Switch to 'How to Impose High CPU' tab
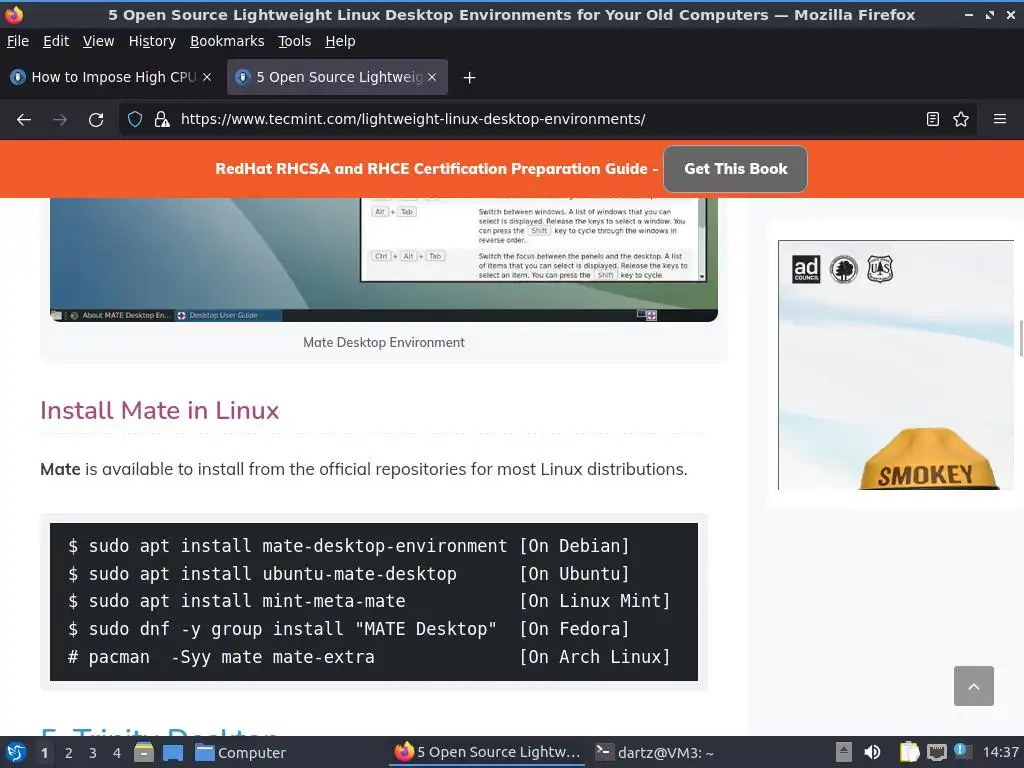Image resolution: width=1024 pixels, height=768 pixels. pyautogui.click(x=111, y=77)
